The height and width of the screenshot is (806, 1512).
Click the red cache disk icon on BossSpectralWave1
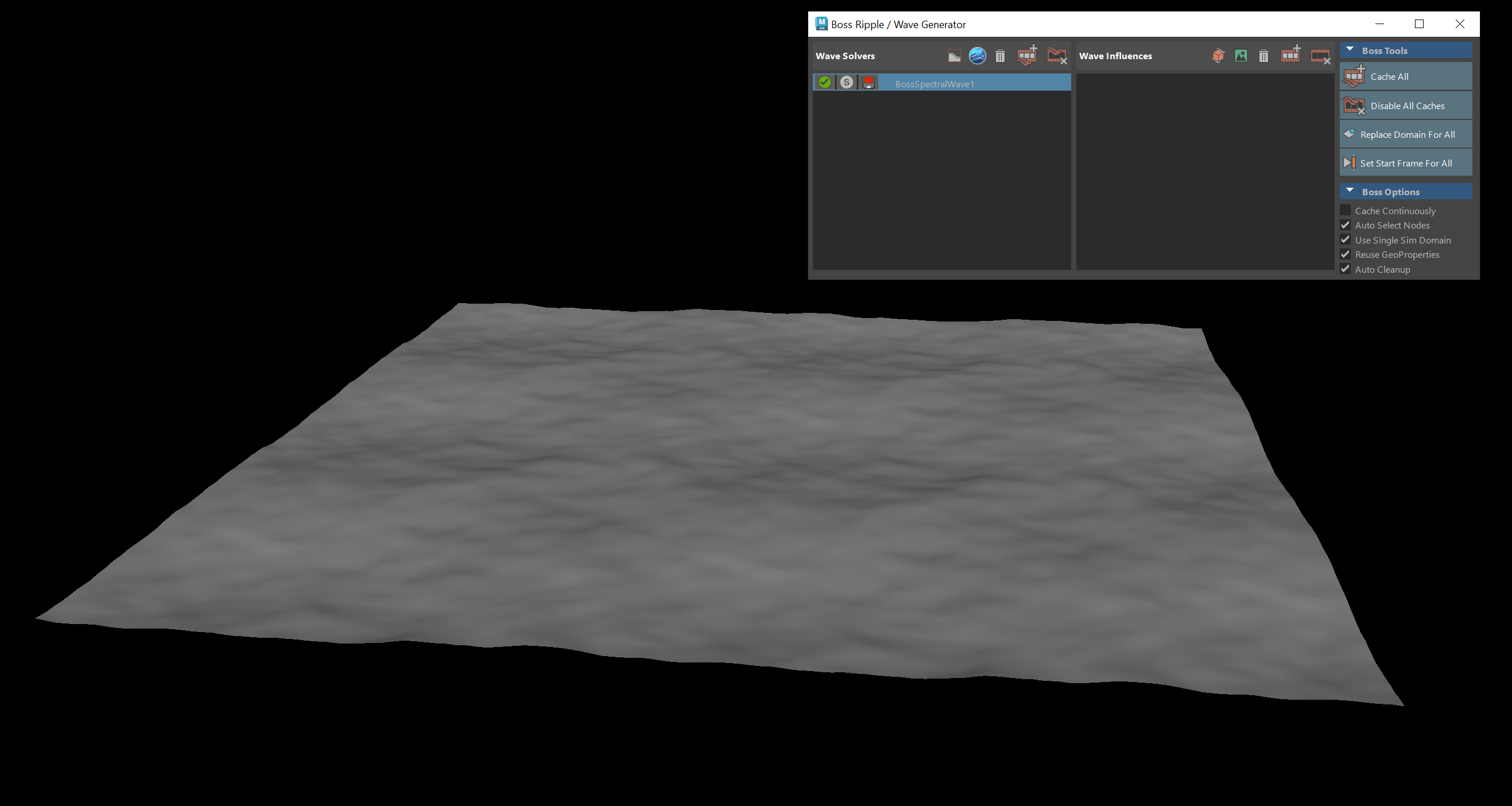pos(869,82)
